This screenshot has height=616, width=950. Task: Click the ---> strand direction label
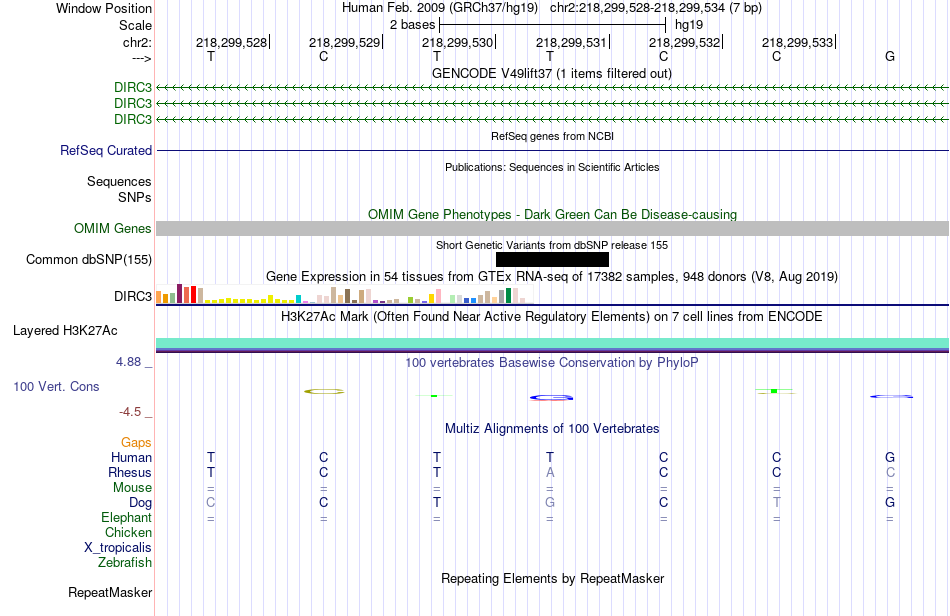141,58
